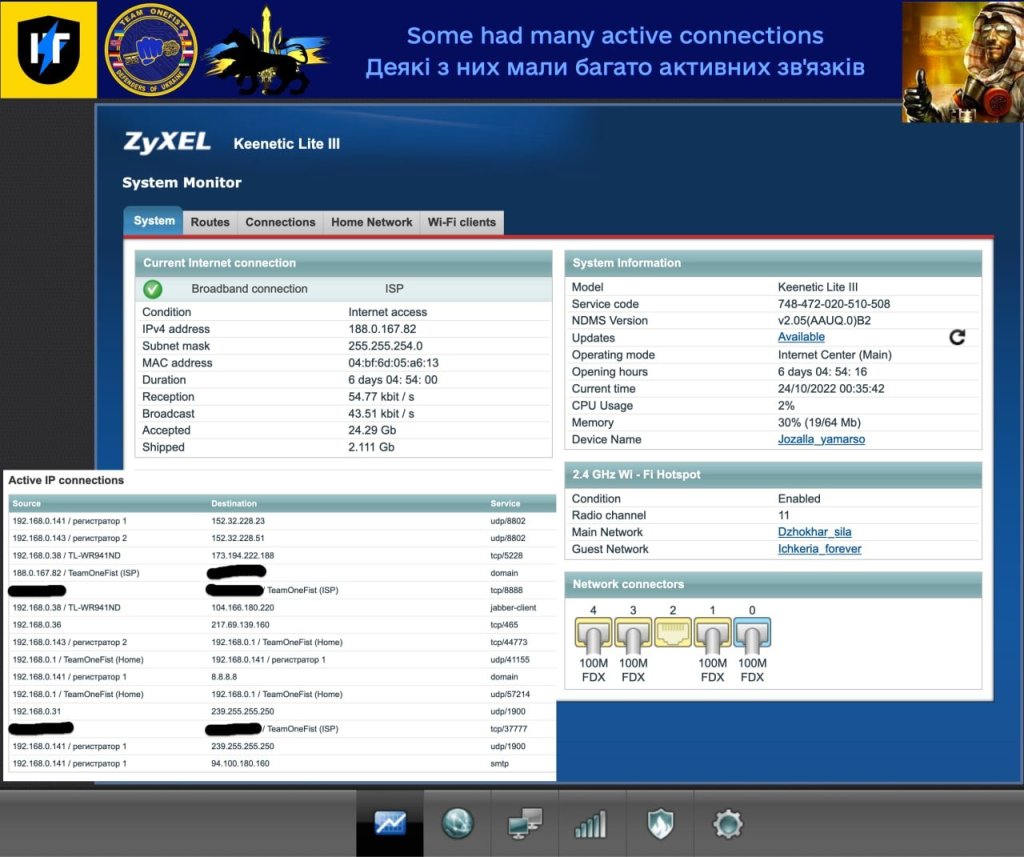This screenshot has width=1024, height=857.
Task: Open the Internet globe icon
Action: pos(457,823)
